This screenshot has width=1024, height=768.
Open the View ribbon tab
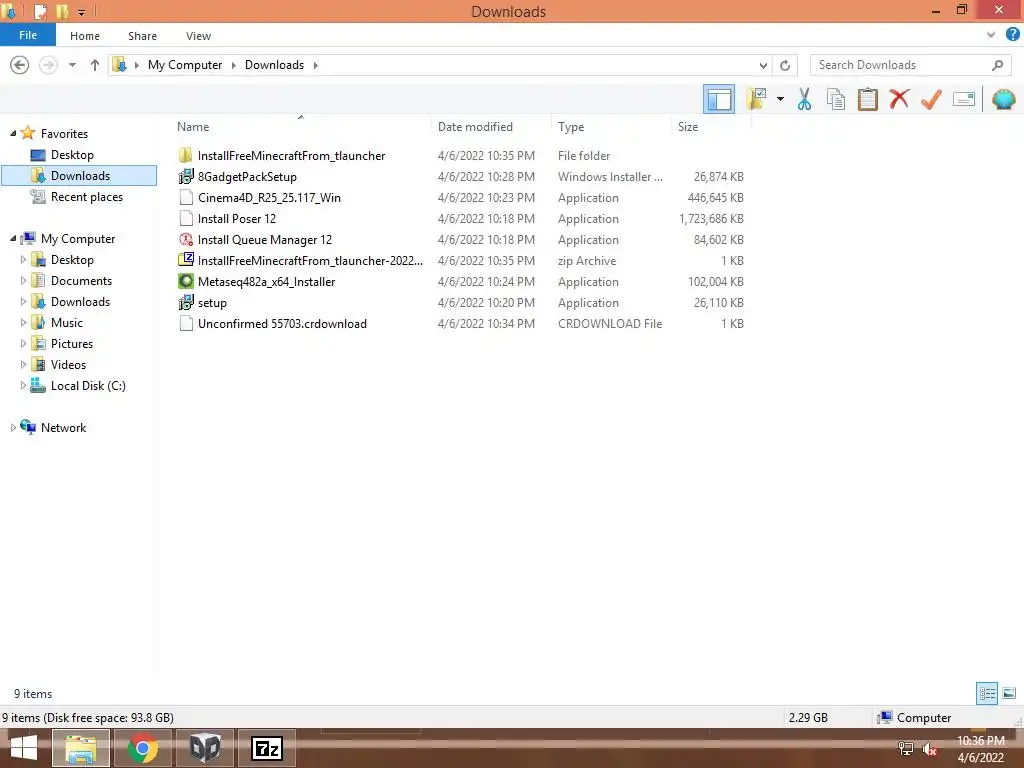[198, 36]
